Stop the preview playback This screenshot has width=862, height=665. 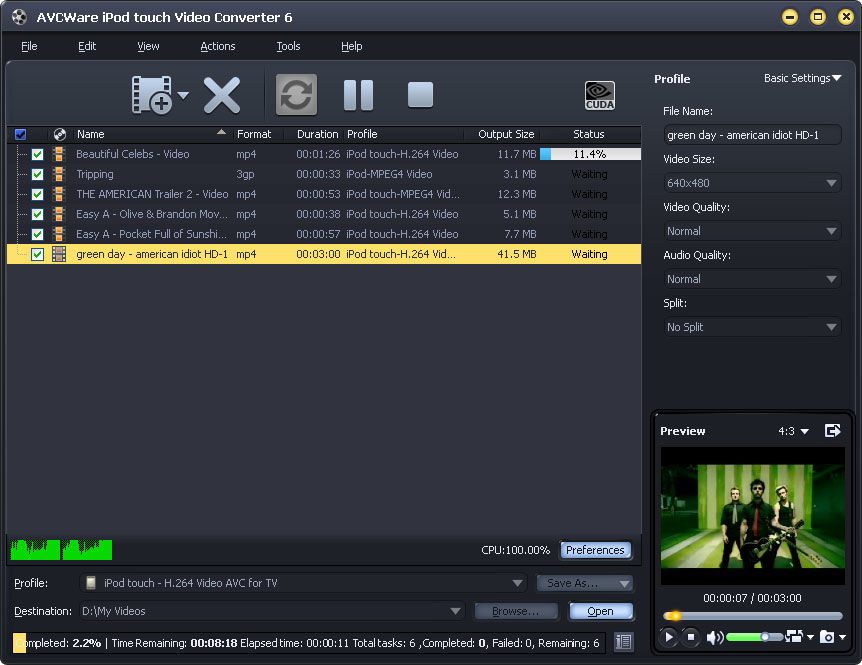coord(691,637)
